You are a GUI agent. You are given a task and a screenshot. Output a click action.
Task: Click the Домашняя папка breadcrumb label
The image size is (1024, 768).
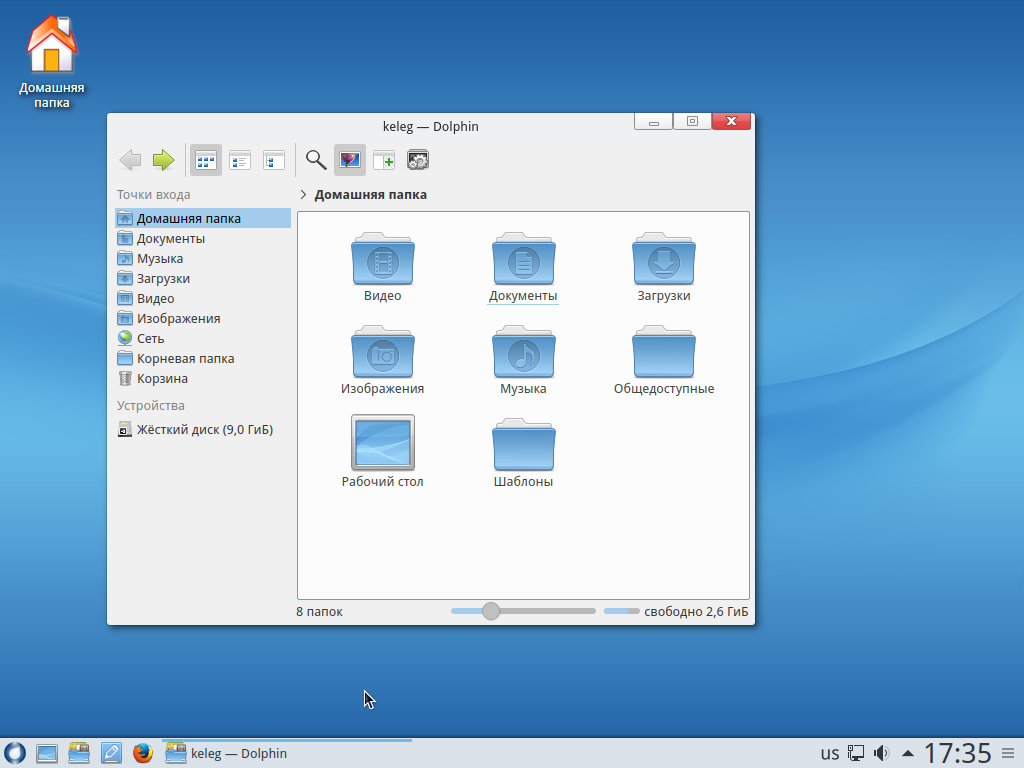[x=370, y=195]
